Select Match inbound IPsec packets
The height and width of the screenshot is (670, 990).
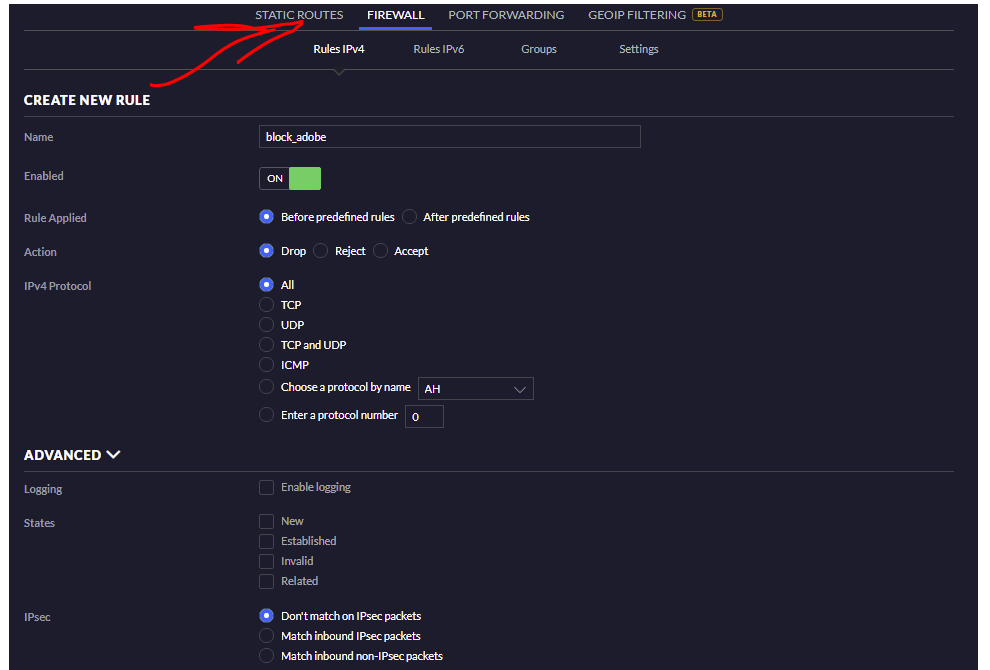(266, 636)
